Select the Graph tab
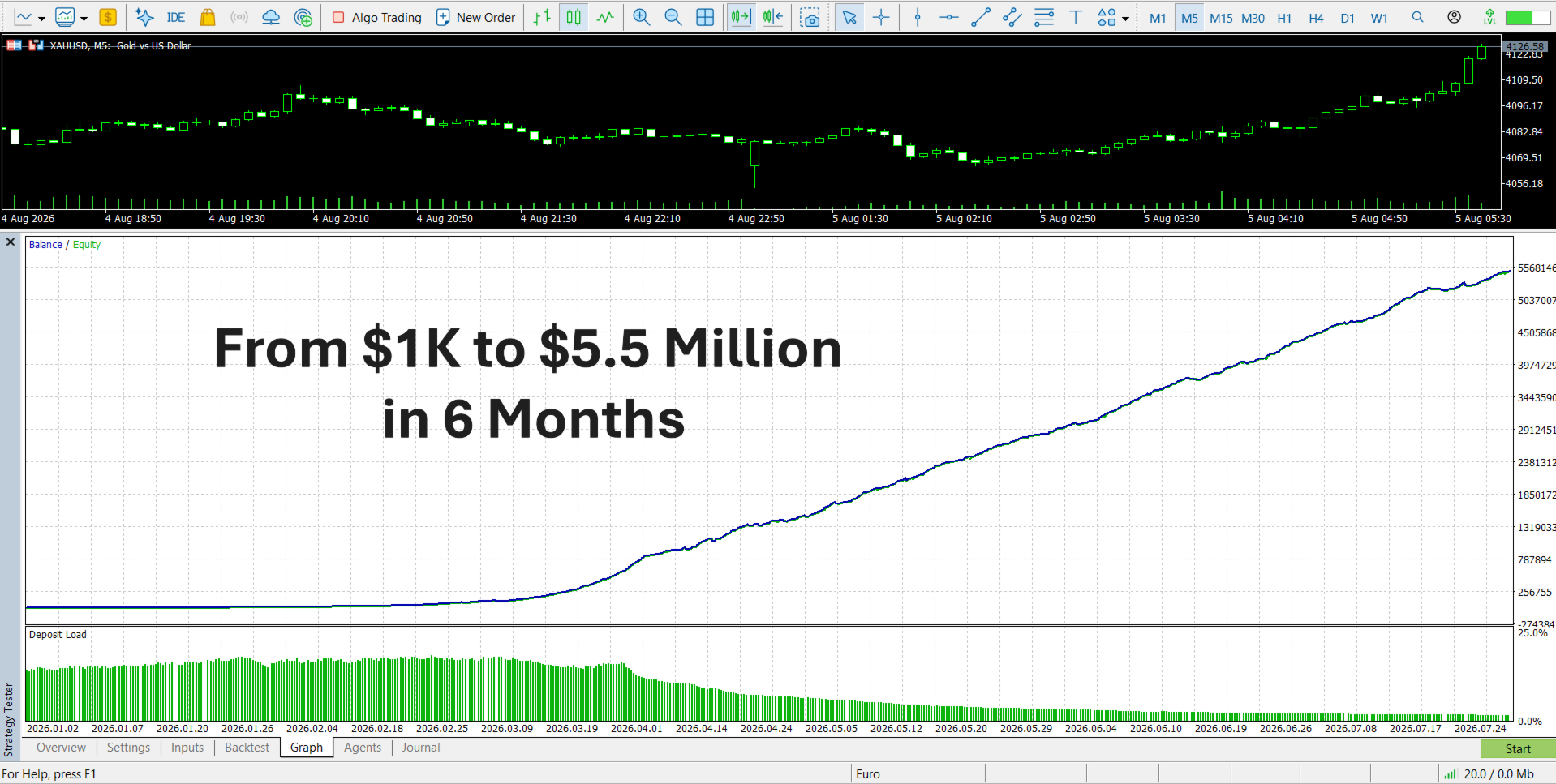1556x784 pixels. (x=307, y=748)
